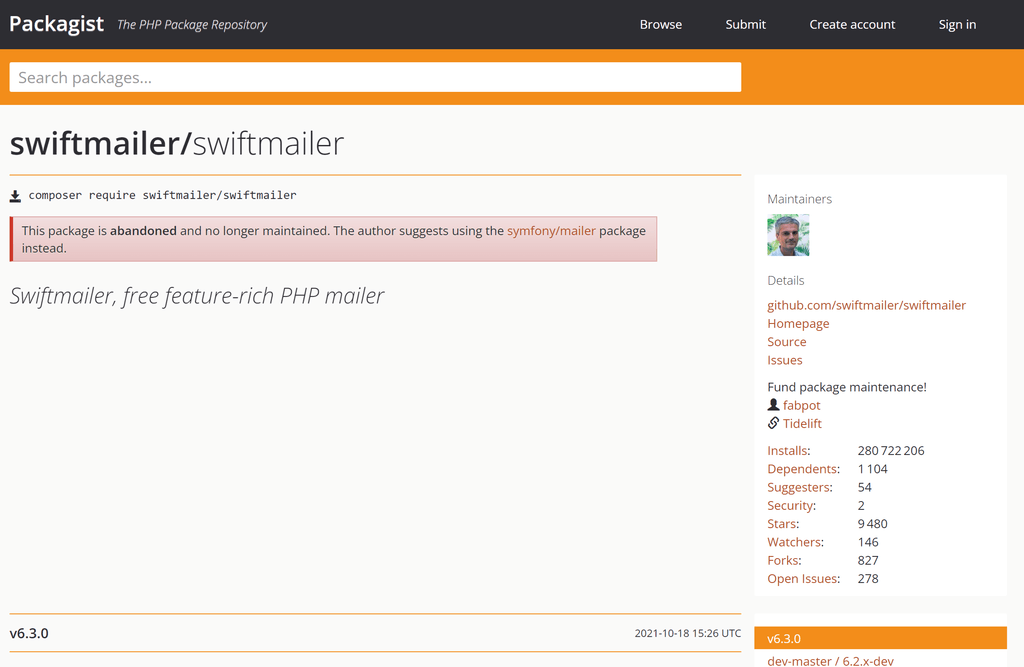The height and width of the screenshot is (667, 1024).
Task: Click the 9 480 stars value
Action: click(872, 524)
